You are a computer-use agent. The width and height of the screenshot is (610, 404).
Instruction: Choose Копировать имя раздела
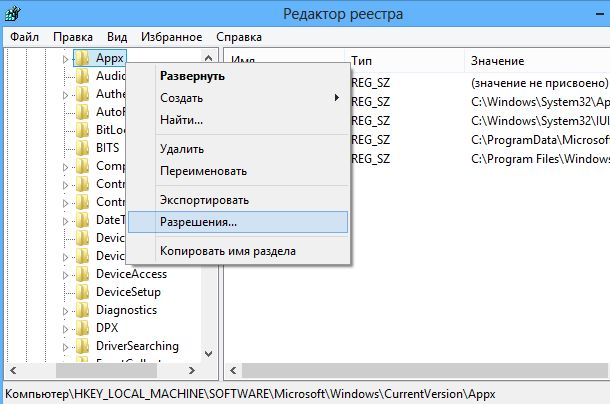pos(238,251)
